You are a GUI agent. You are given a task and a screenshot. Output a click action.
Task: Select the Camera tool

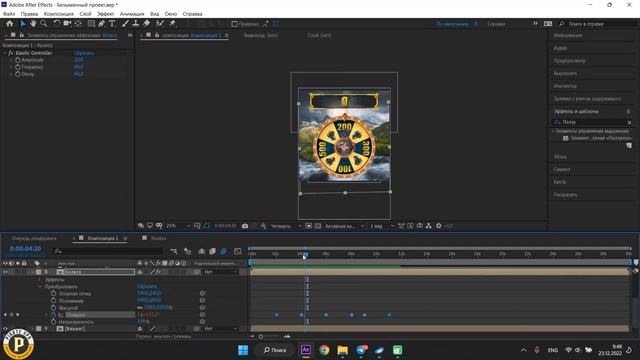[67, 24]
